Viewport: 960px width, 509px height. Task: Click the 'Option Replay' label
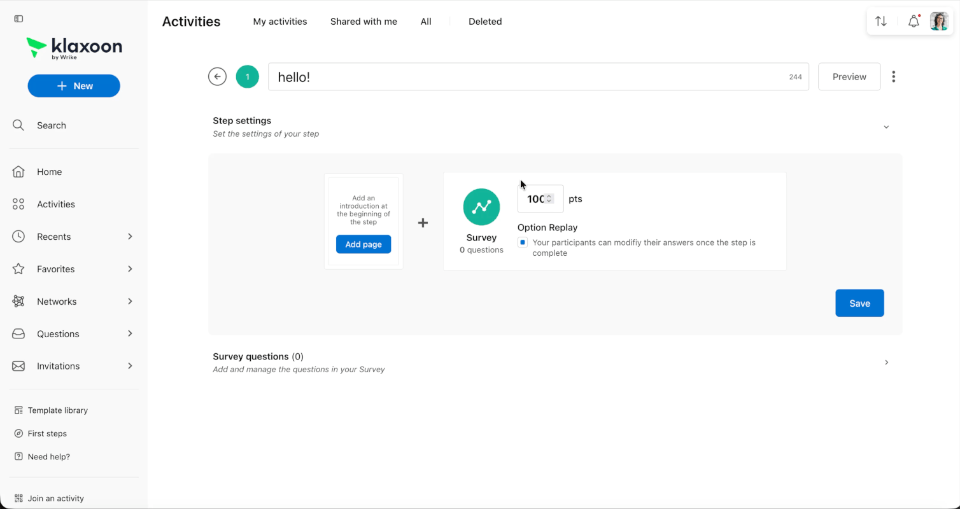click(x=547, y=227)
